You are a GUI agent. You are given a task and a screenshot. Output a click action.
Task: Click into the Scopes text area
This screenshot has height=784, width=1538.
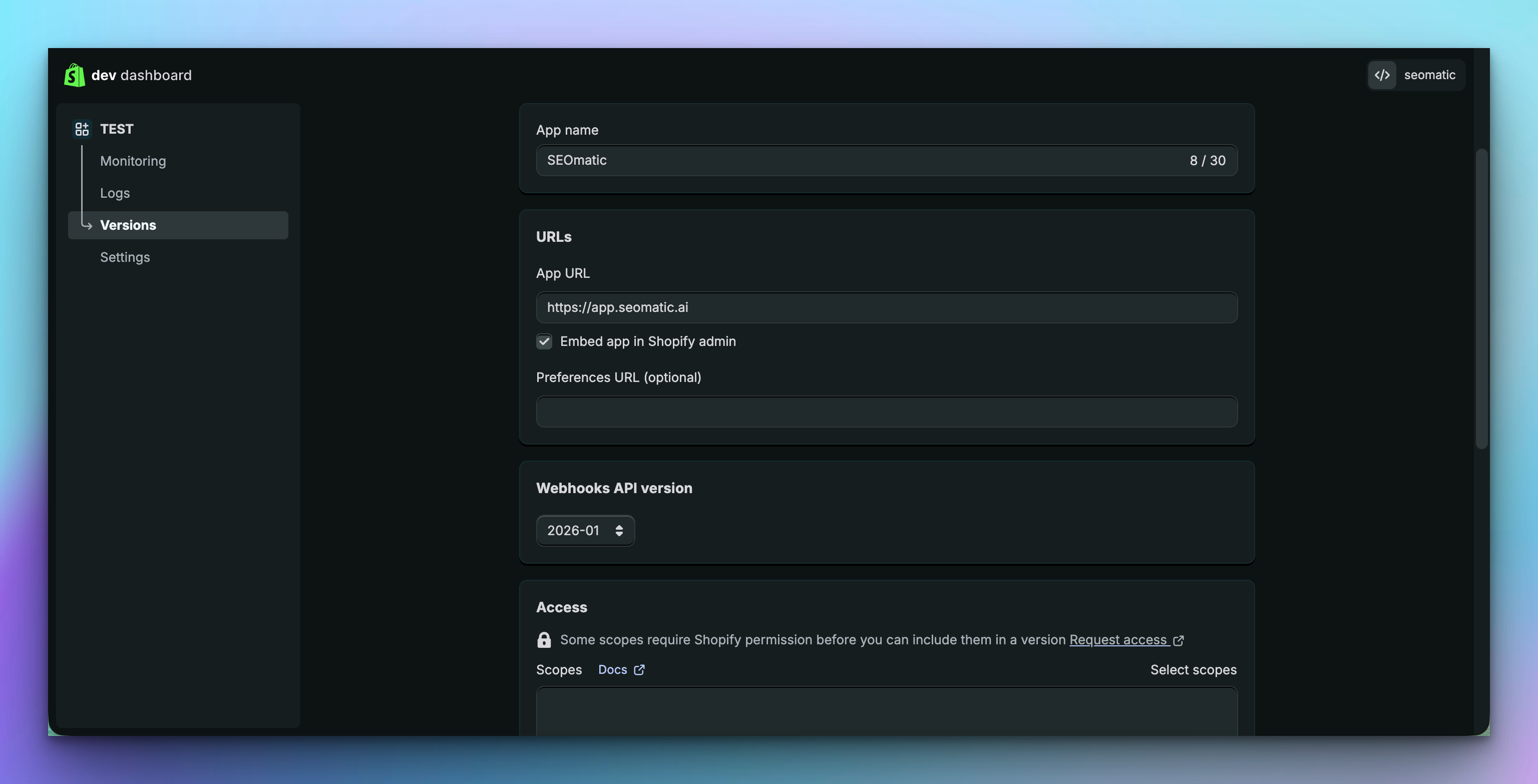tap(887, 711)
